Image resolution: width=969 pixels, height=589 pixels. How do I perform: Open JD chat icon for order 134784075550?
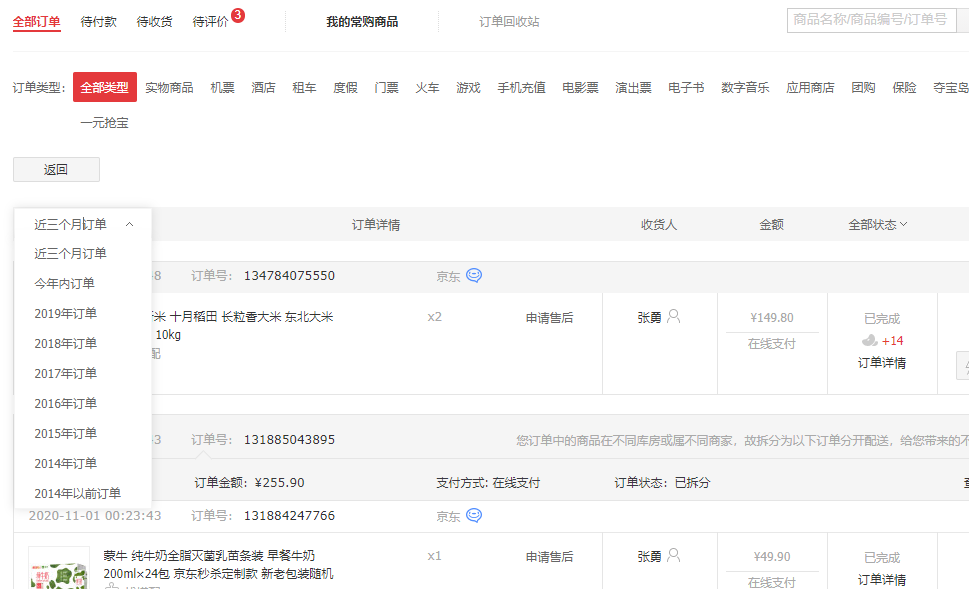(474, 275)
